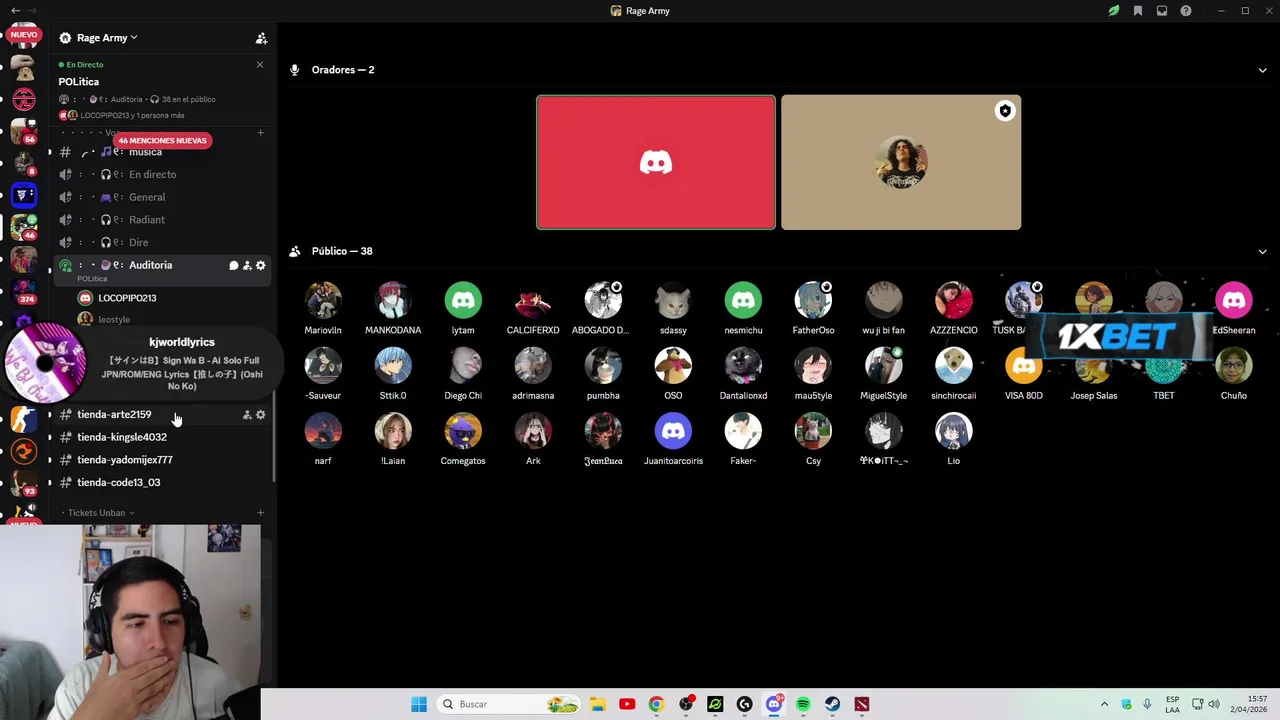
Task: Add channel with plus next to Tickets Unban
Action: (260, 513)
